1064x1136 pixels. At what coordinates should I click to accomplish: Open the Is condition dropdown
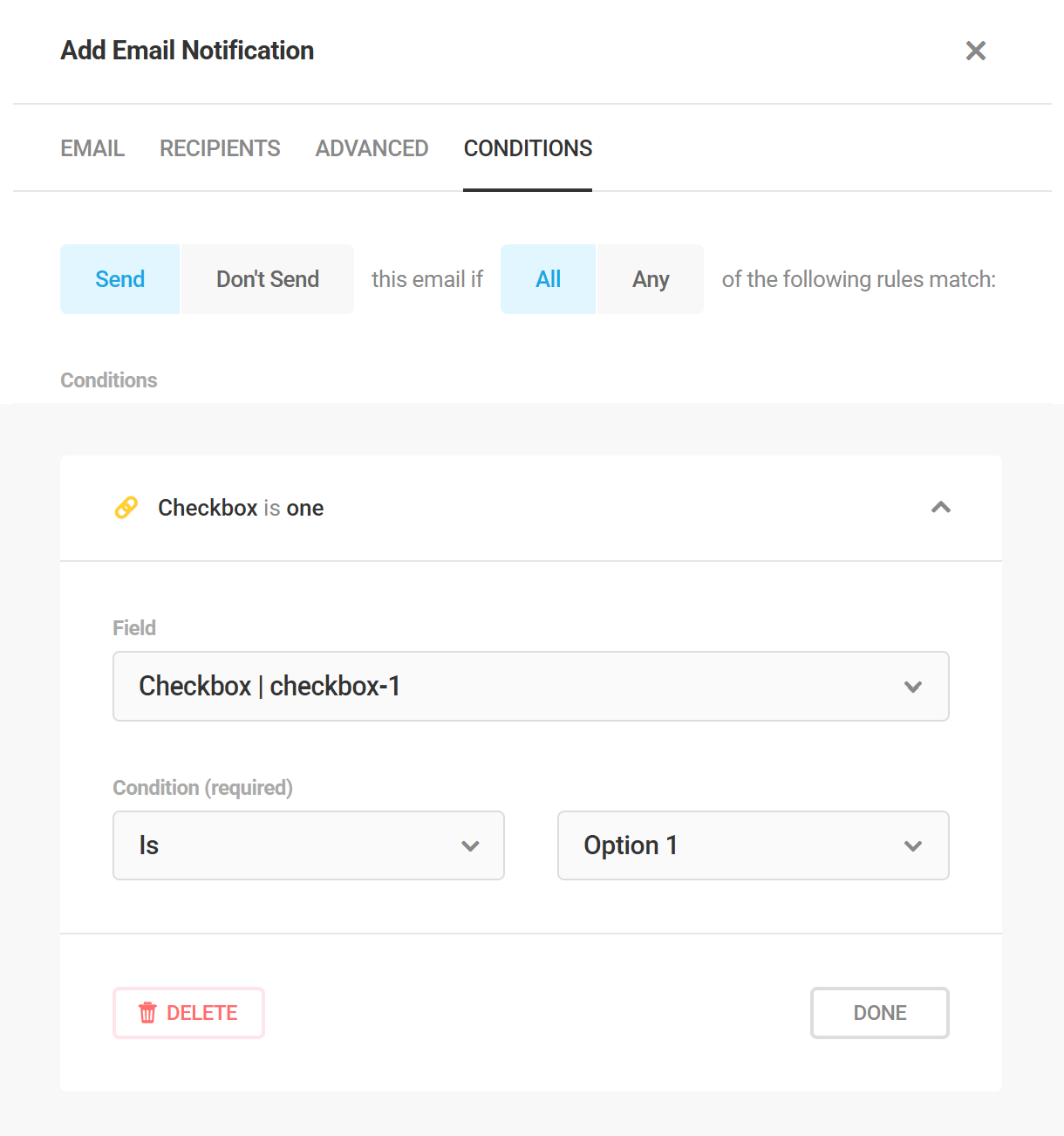[309, 845]
